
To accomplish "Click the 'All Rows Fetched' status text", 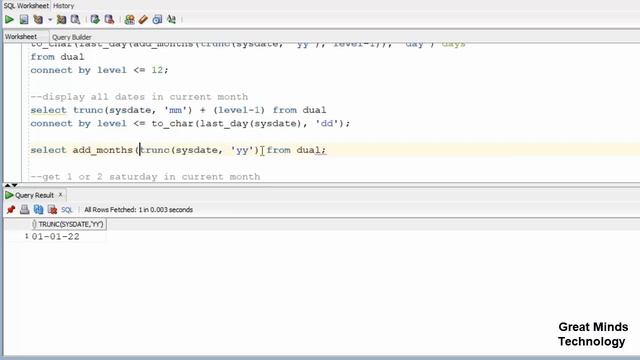I will coord(138,210).
